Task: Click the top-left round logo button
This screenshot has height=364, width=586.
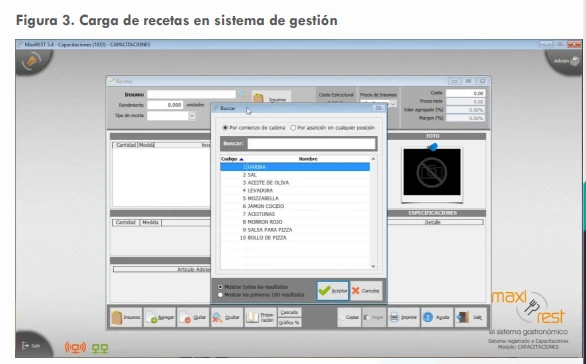Action: (32, 61)
